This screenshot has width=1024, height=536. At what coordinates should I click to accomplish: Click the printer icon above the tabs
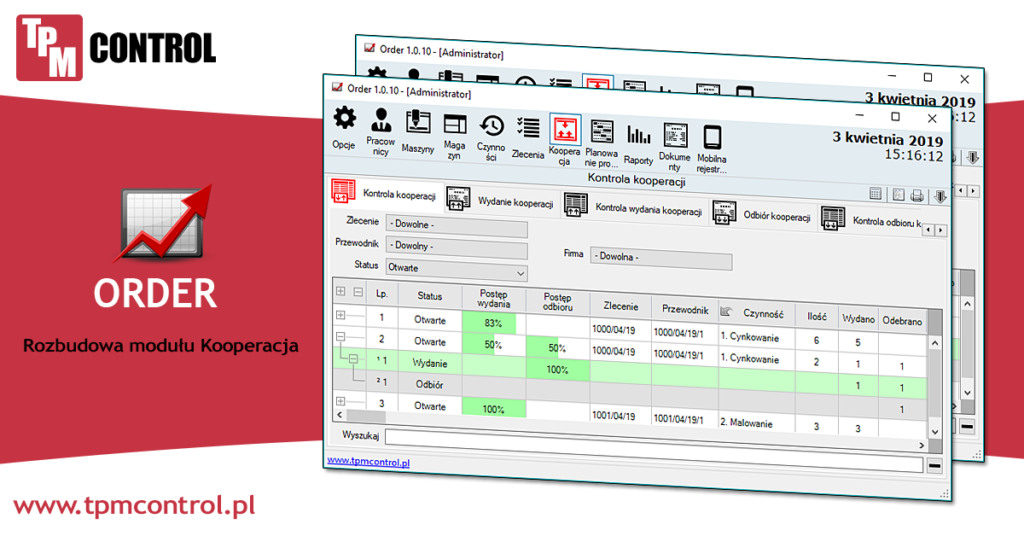pos(917,196)
